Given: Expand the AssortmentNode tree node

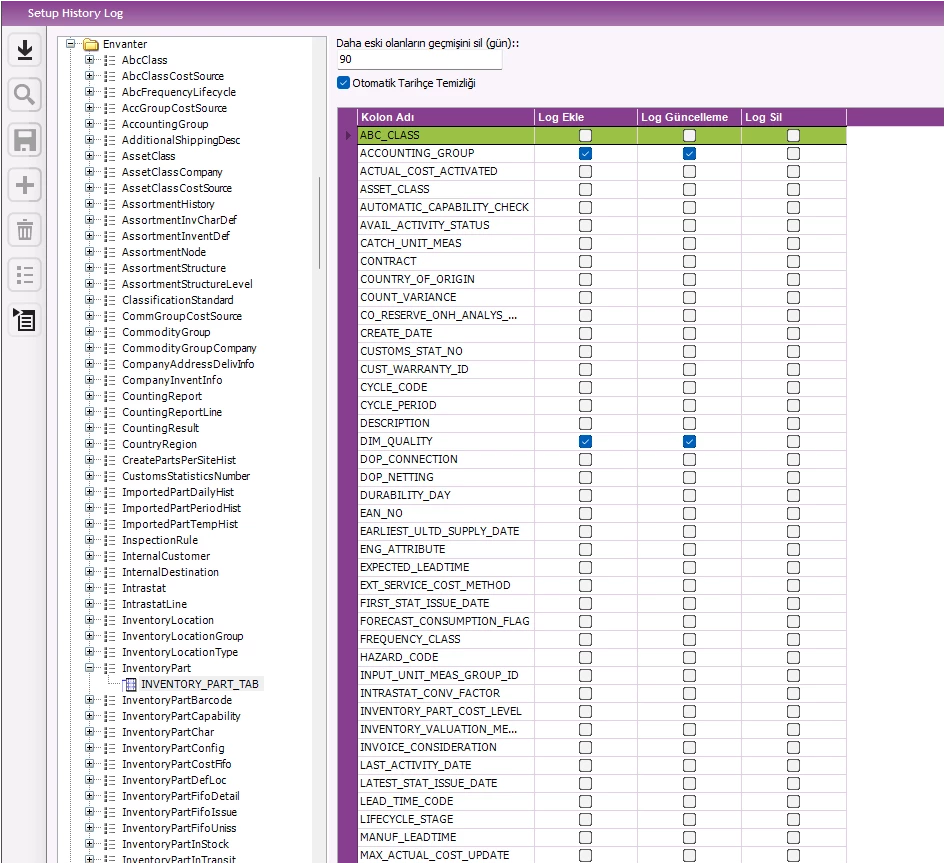Looking at the screenshot, I should [89, 252].
